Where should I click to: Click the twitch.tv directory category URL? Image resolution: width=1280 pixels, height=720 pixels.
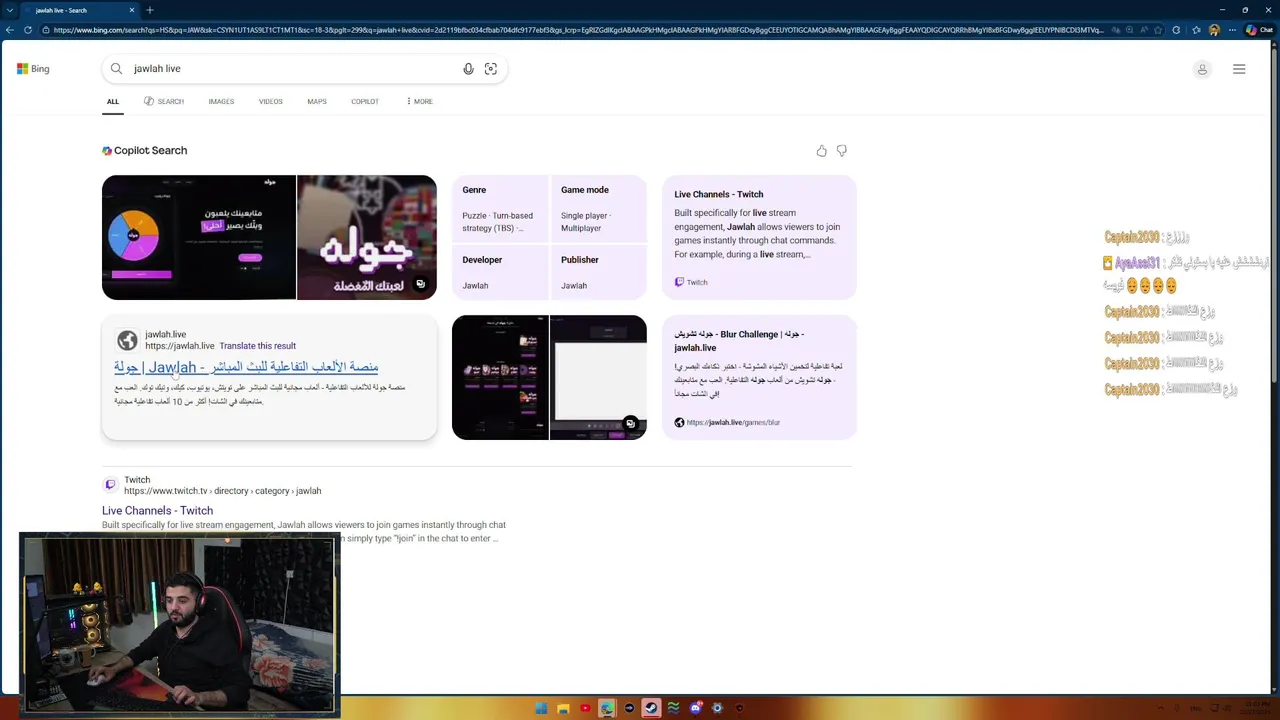tap(222, 491)
